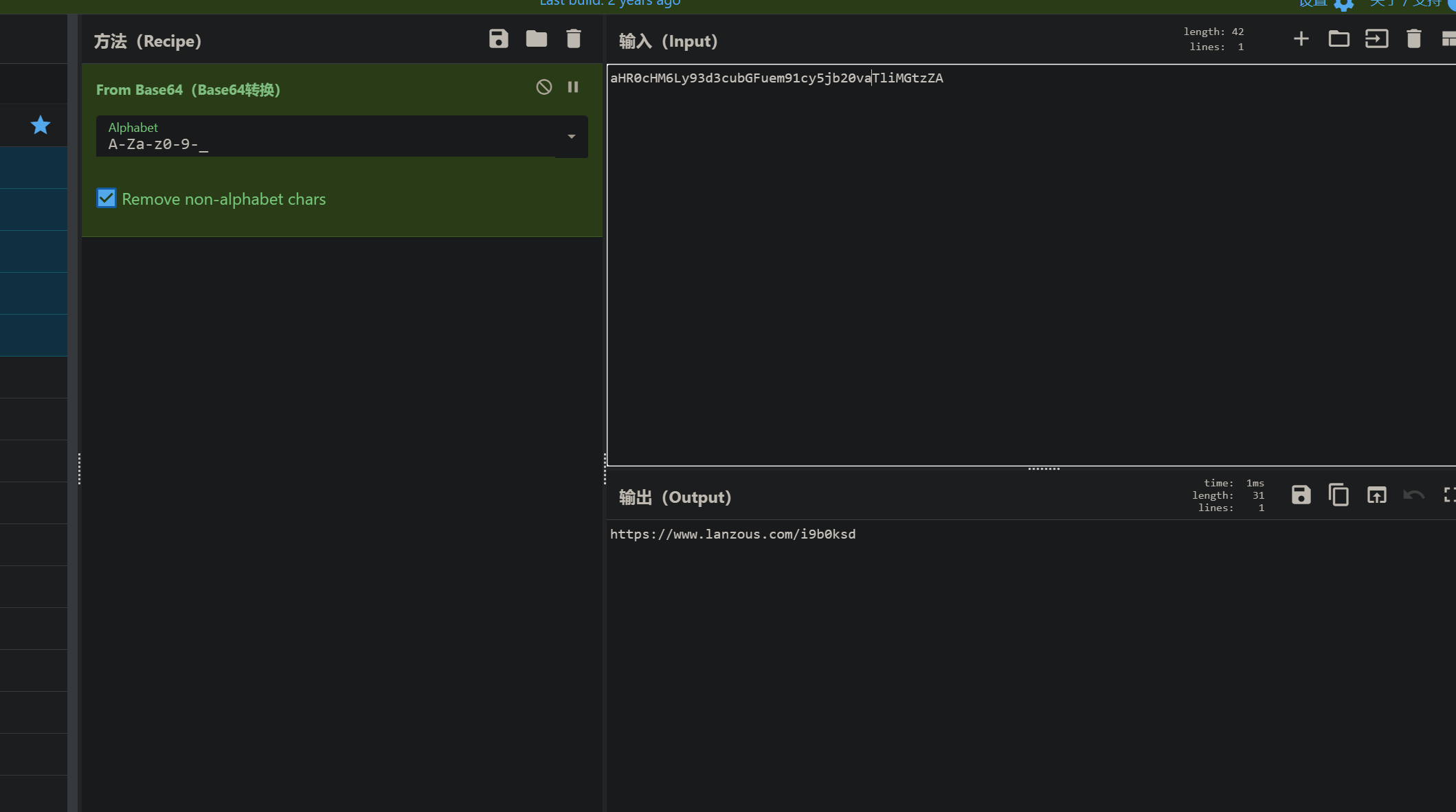Save the current recipe to a file
1456x812 pixels.
tap(499, 39)
